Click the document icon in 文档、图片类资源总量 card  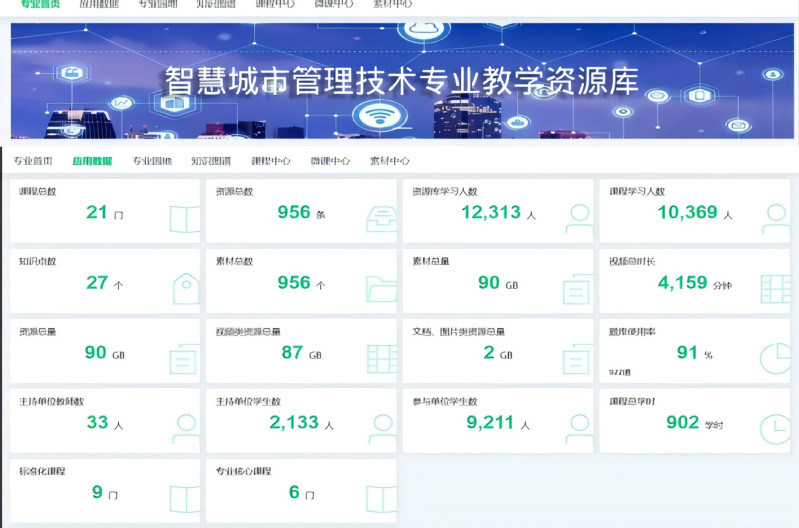(x=578, y=358)
